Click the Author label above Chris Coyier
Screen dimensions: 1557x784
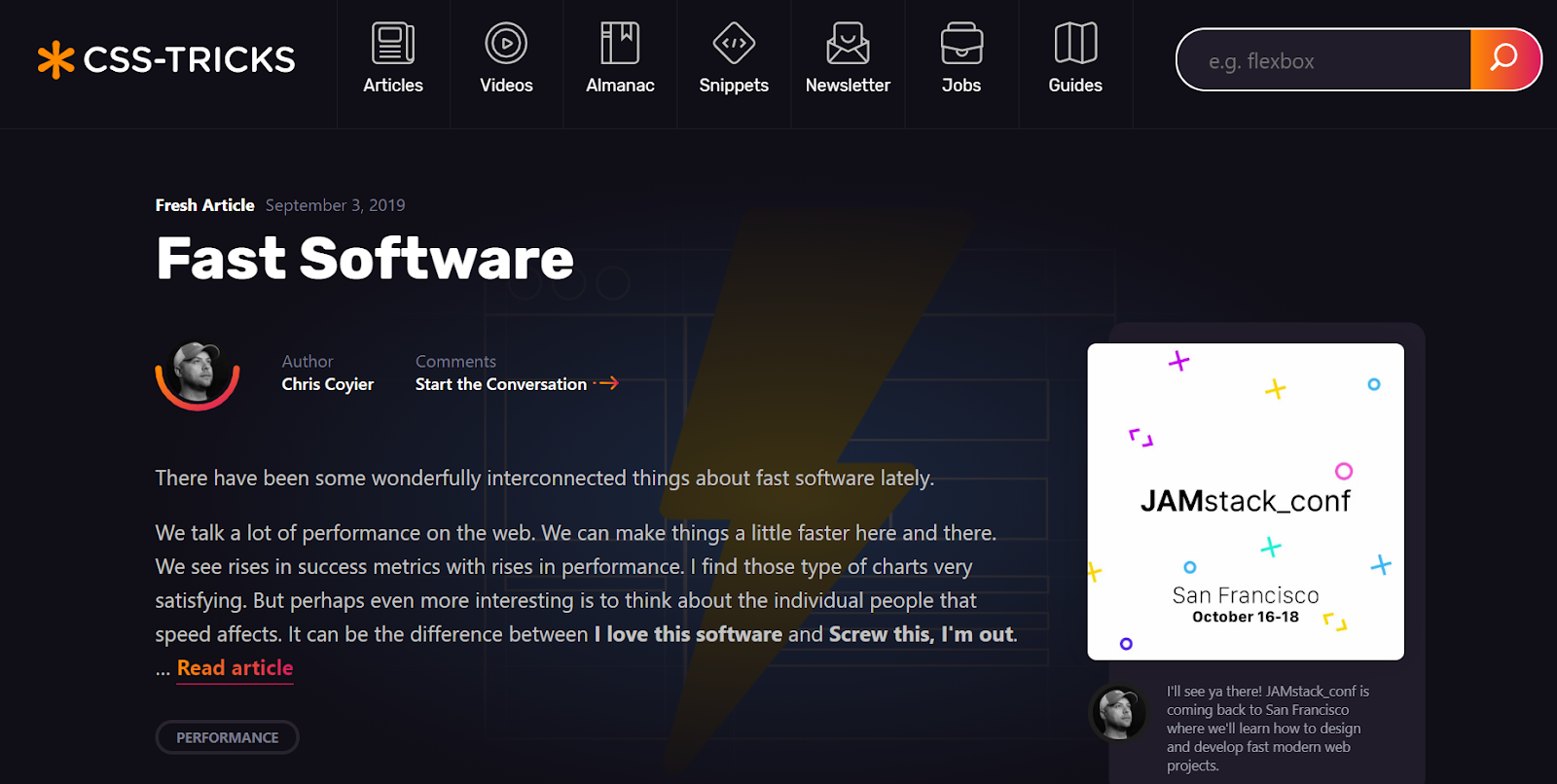[x=308, y=361]
